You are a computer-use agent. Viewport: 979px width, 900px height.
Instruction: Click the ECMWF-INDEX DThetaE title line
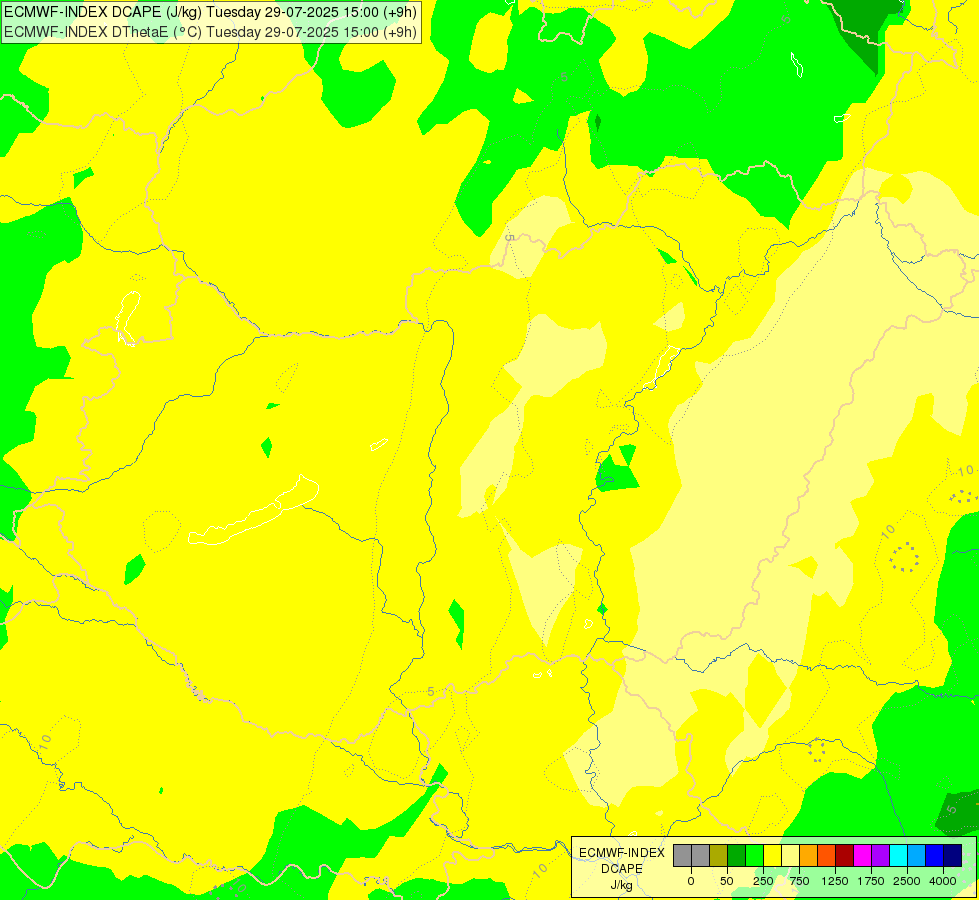click(x=210, y=32)
